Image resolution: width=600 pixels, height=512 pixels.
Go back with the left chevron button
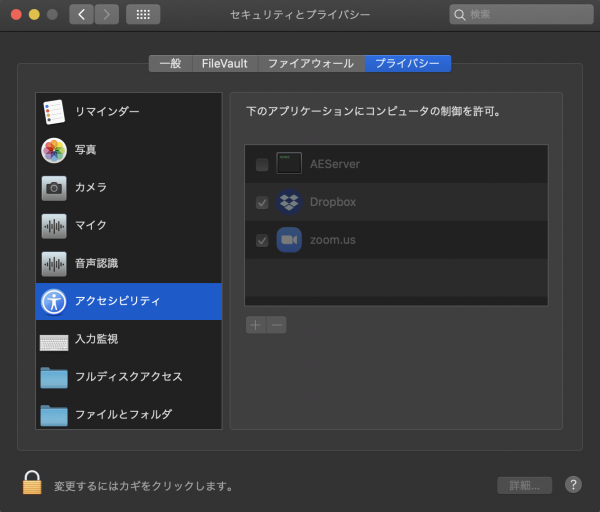[81, 15]
